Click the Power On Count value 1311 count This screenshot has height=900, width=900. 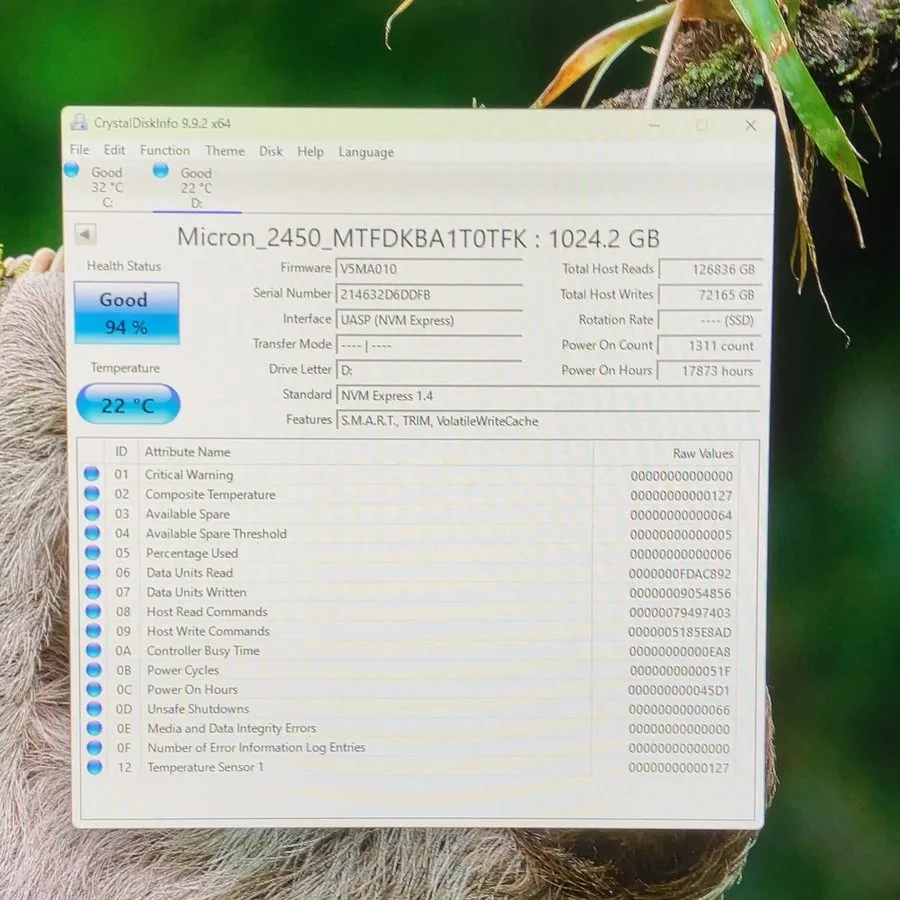pos(709,346)
